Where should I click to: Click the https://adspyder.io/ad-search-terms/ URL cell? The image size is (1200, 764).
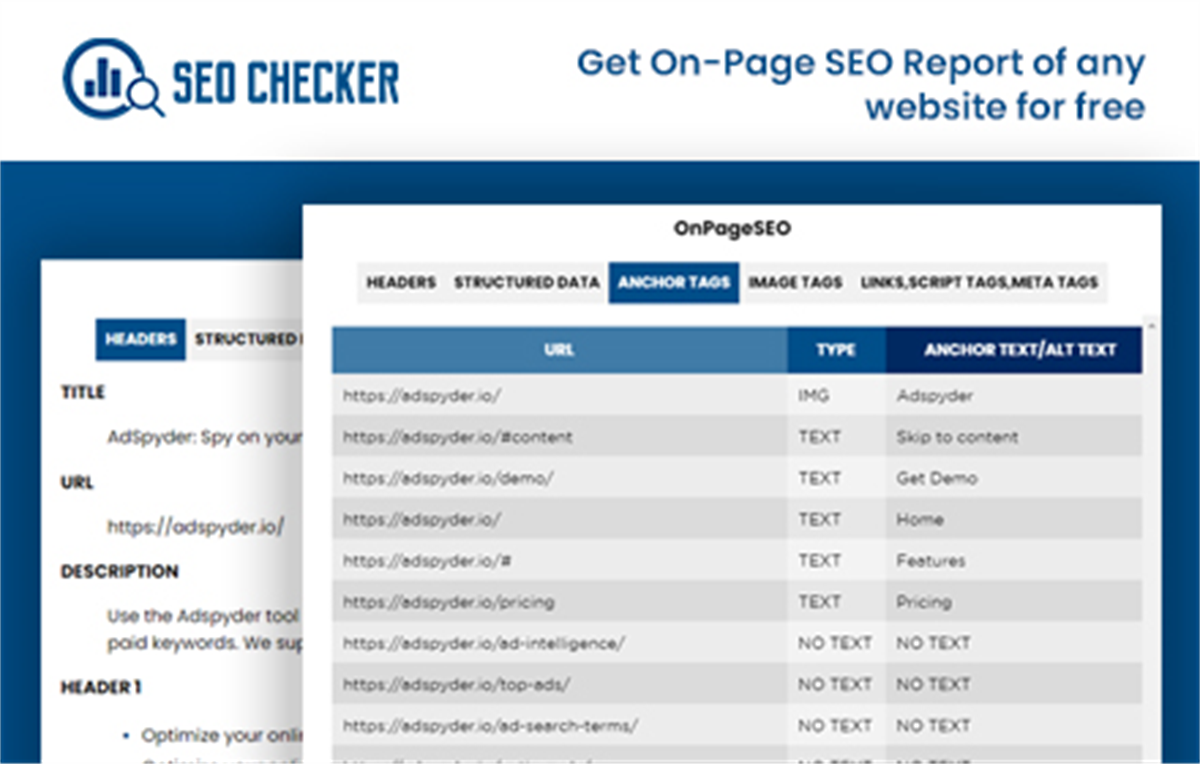coord(560,725)
